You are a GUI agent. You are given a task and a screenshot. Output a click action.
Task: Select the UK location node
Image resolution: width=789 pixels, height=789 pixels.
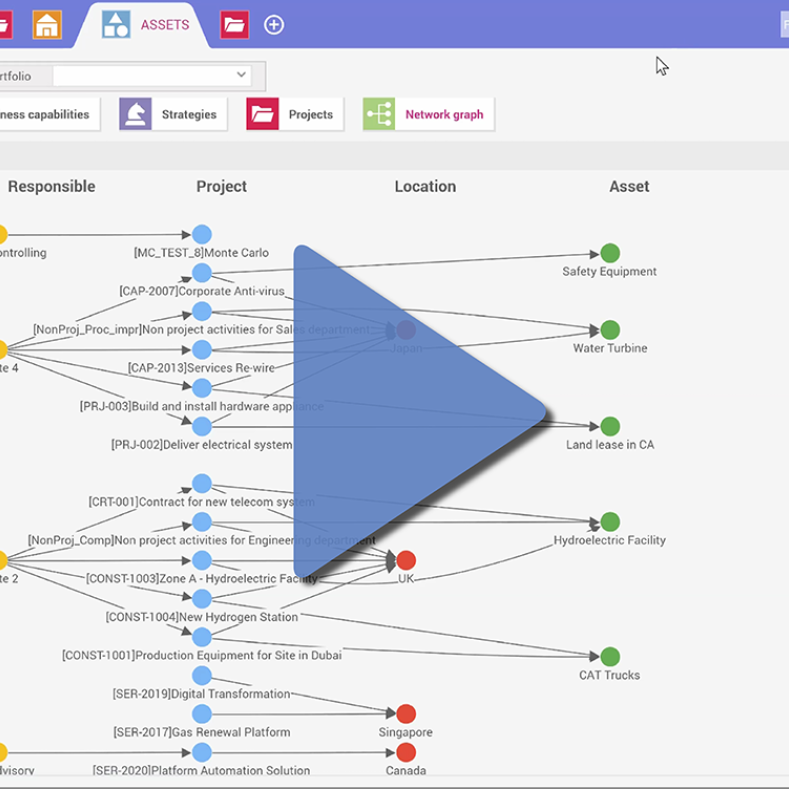406,560
